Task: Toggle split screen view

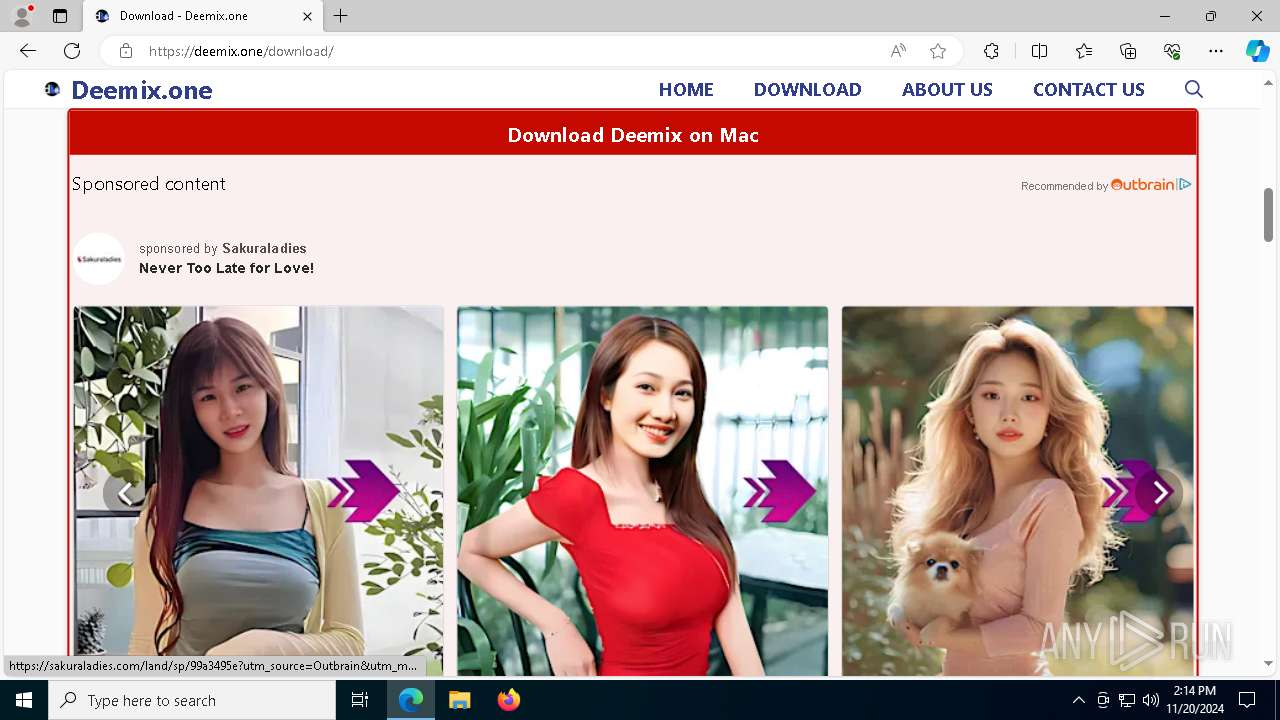Action: [x=1039, y=51]
